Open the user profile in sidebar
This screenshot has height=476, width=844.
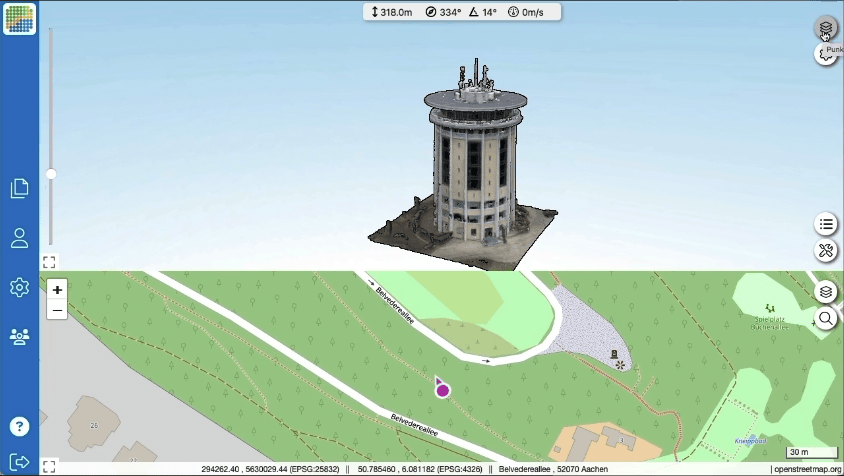pyautogui.click(x=19, y=238)
